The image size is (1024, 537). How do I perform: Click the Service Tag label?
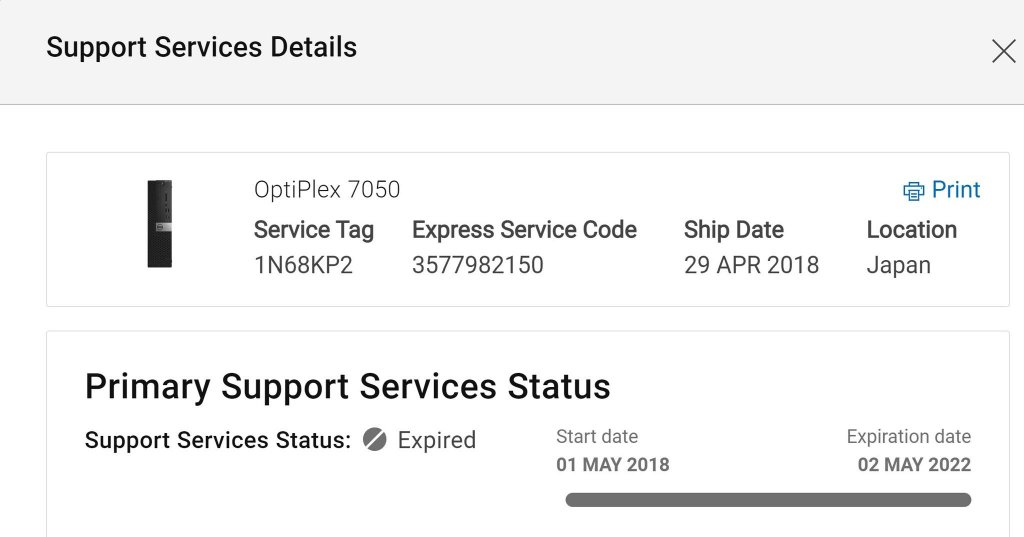[x=314, y=230]
